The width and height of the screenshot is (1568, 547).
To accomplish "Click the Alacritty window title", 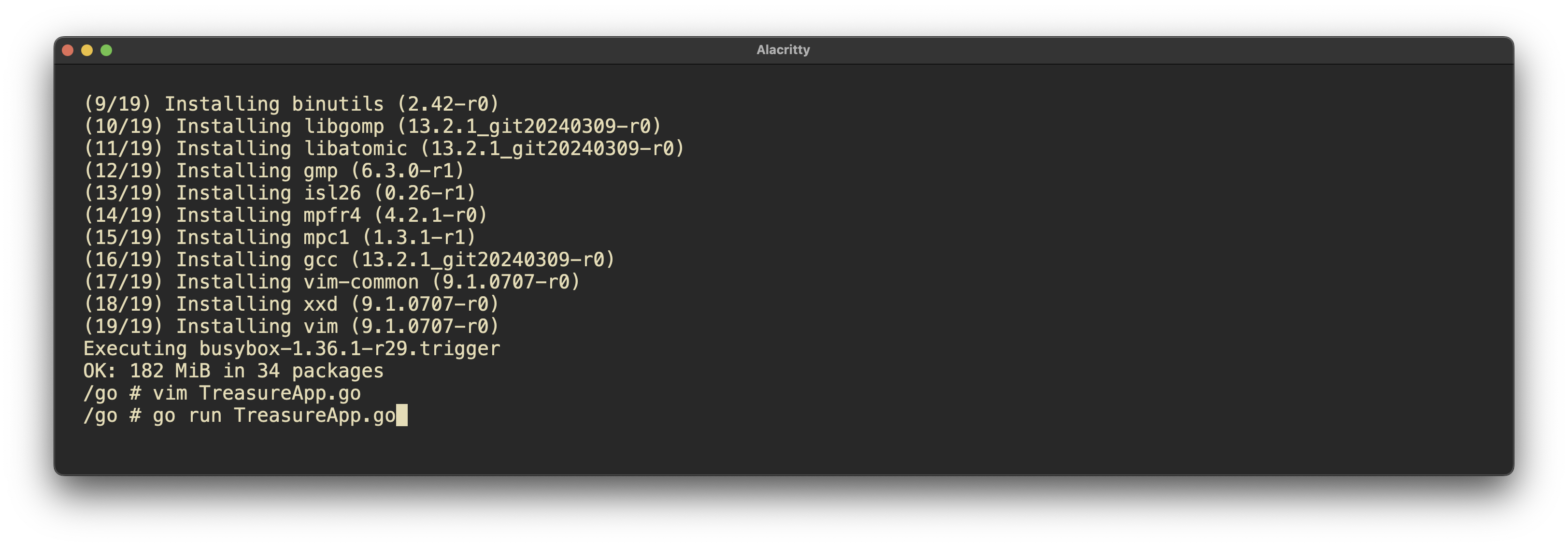I will pos(783,50).
